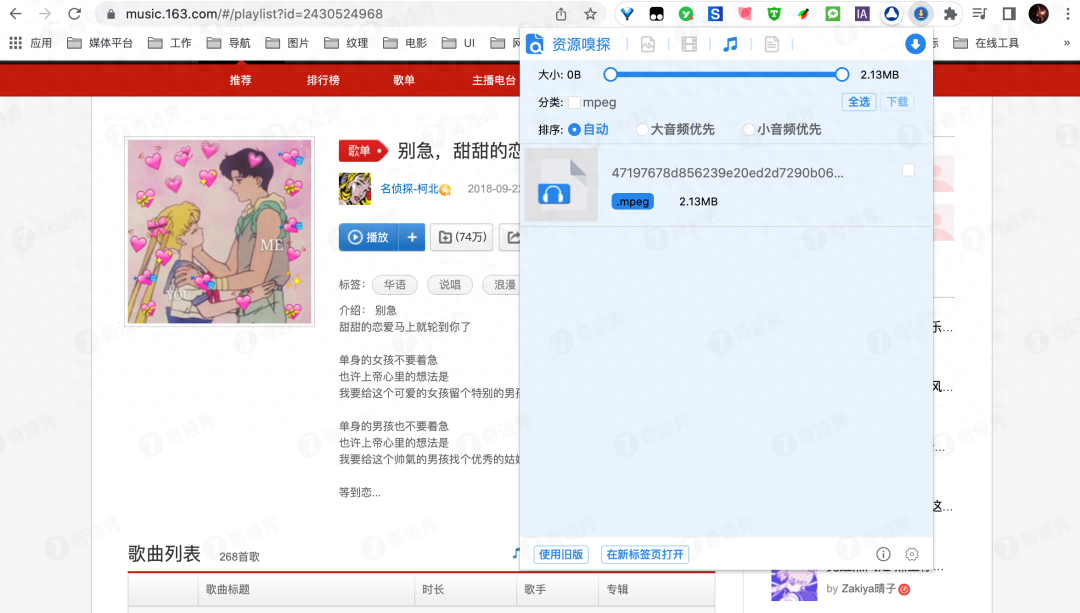This screenshot has width=1080, height=613.
Task: Select the 自动 sort radio button
Action: [x=574, y=129]
